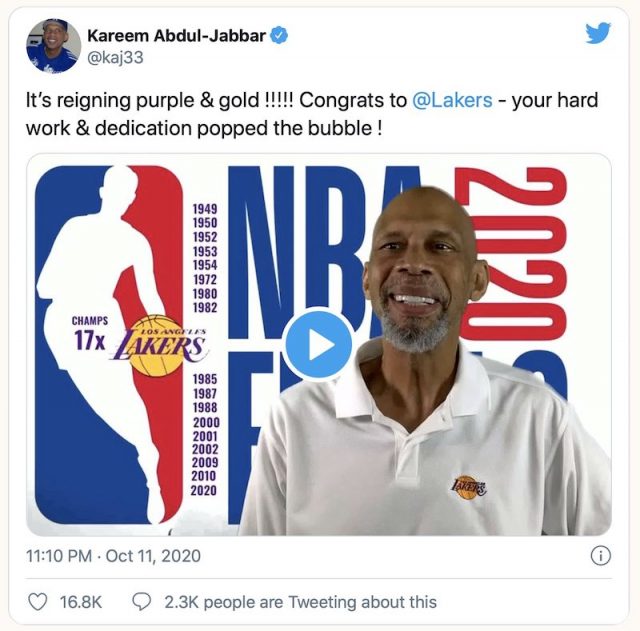Open the tweet info circle icon
This screenshot has height=631, width=640.
tap(601, 556)
